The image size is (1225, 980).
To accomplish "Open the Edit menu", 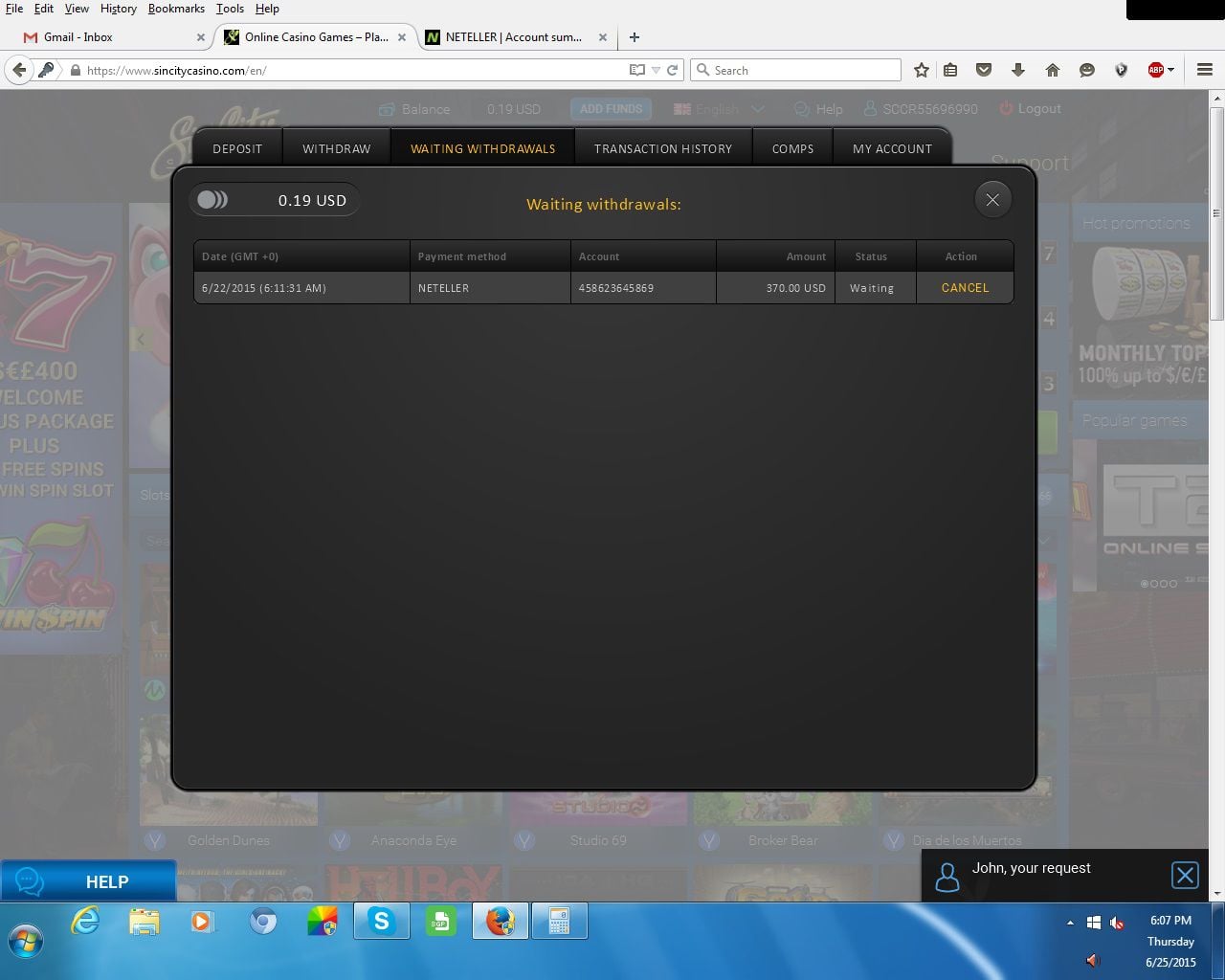I will click(44, 9).
